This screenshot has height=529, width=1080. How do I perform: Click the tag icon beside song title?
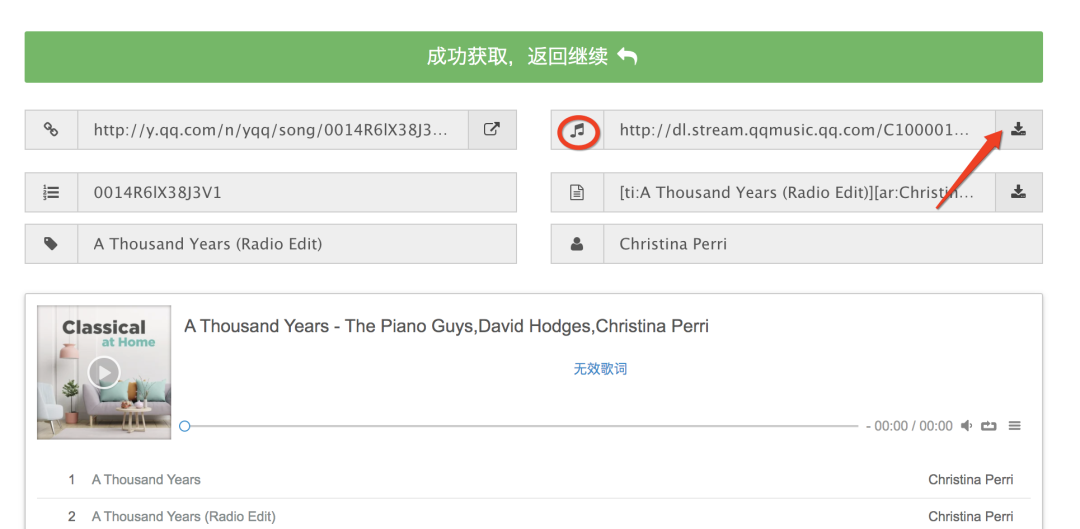(51, 244)
